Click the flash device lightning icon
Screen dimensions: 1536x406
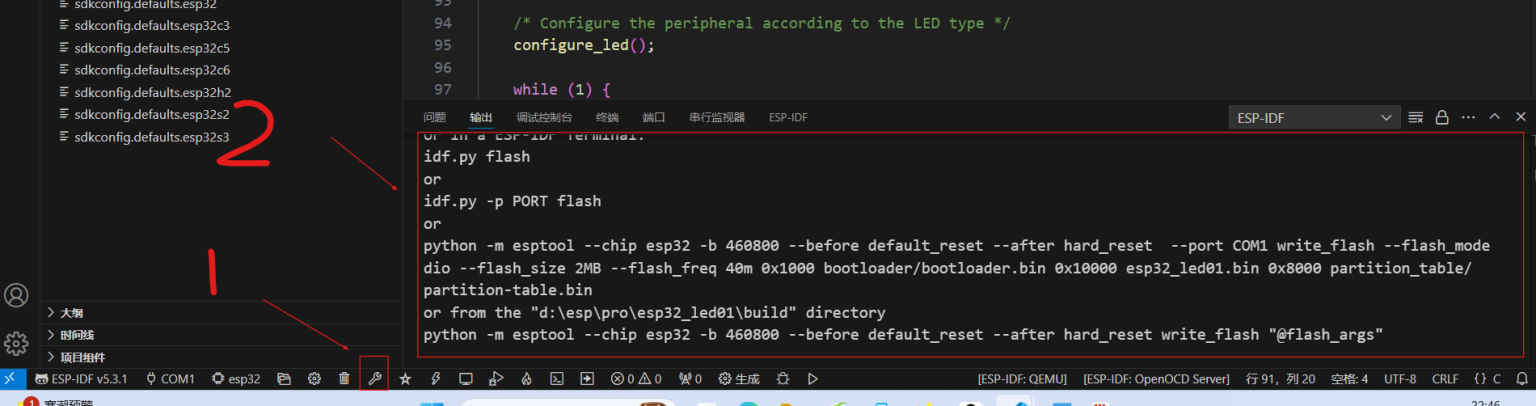click(x=435, y=379)
